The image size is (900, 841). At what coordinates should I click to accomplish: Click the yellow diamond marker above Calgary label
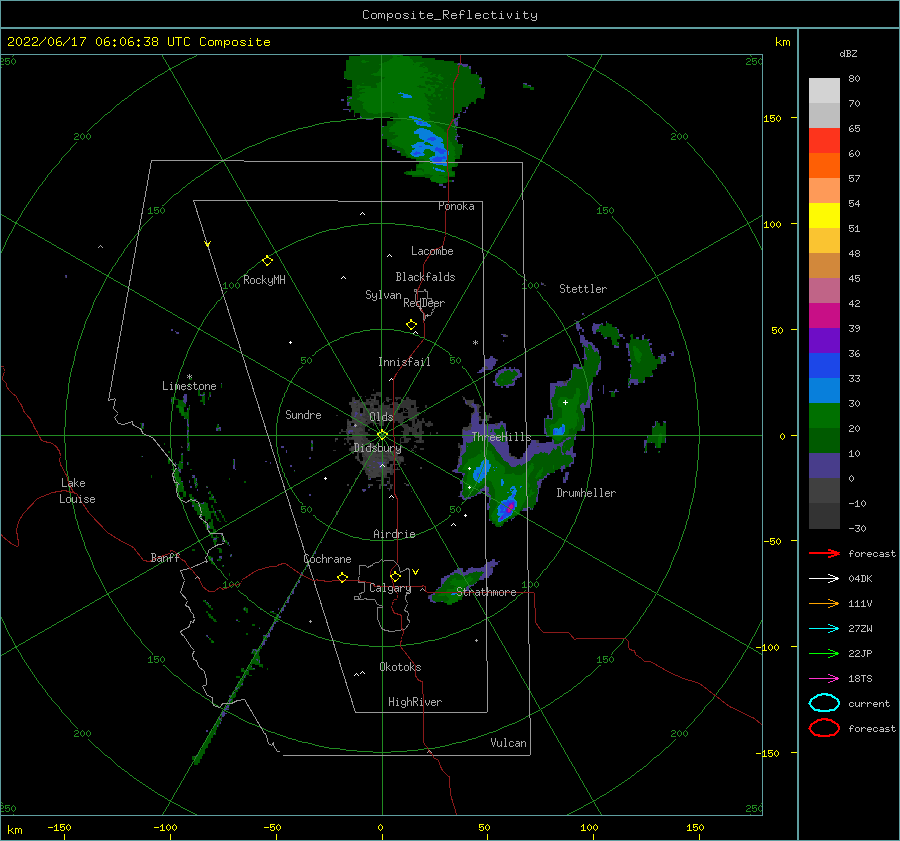tap(395, 576)
